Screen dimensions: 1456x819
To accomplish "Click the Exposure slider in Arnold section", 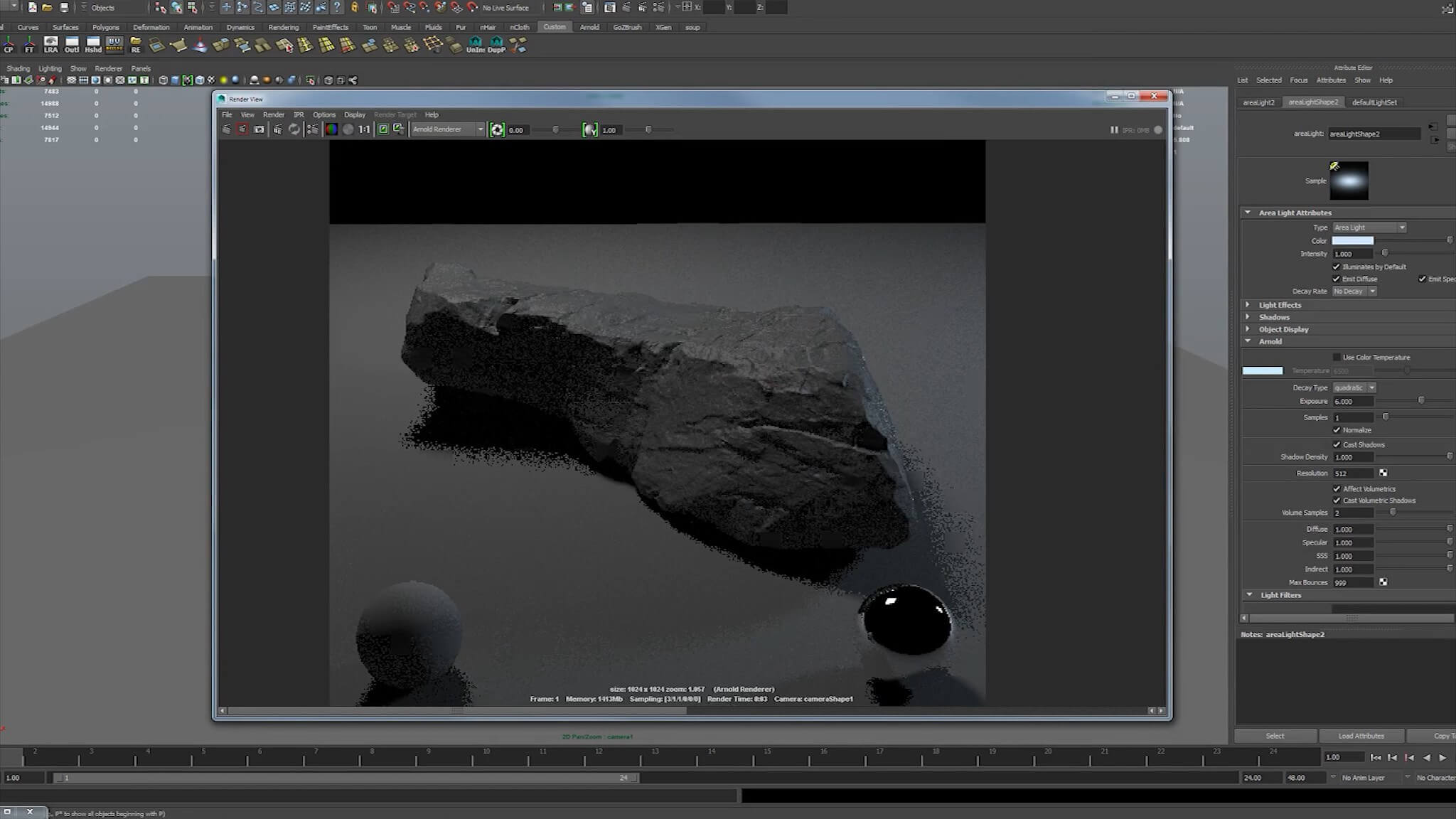I will pyautogui.click(x=1420, y=401).
